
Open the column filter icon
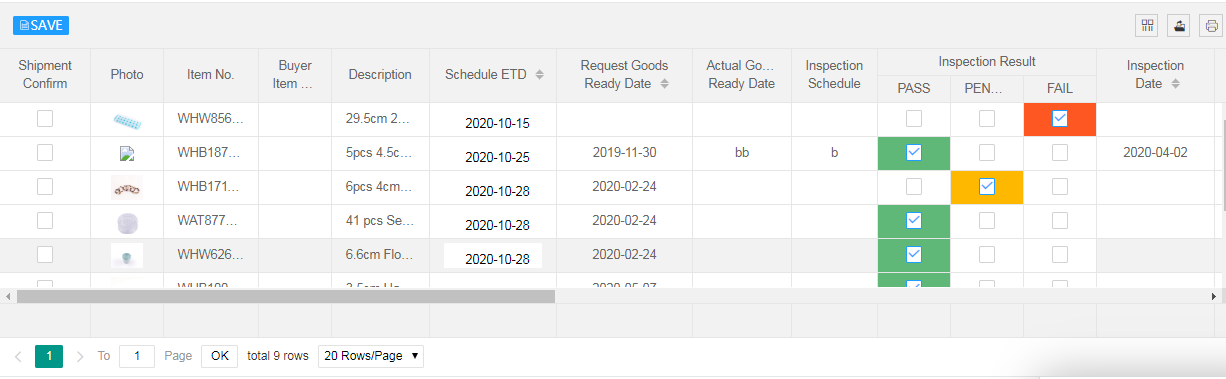click(x=1147, y=26)
